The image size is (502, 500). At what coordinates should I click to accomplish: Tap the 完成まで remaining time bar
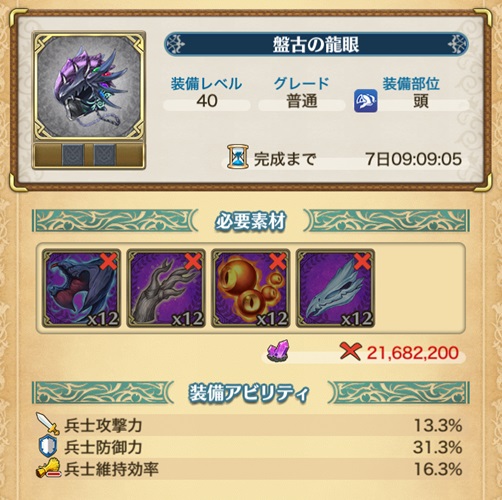347,159
